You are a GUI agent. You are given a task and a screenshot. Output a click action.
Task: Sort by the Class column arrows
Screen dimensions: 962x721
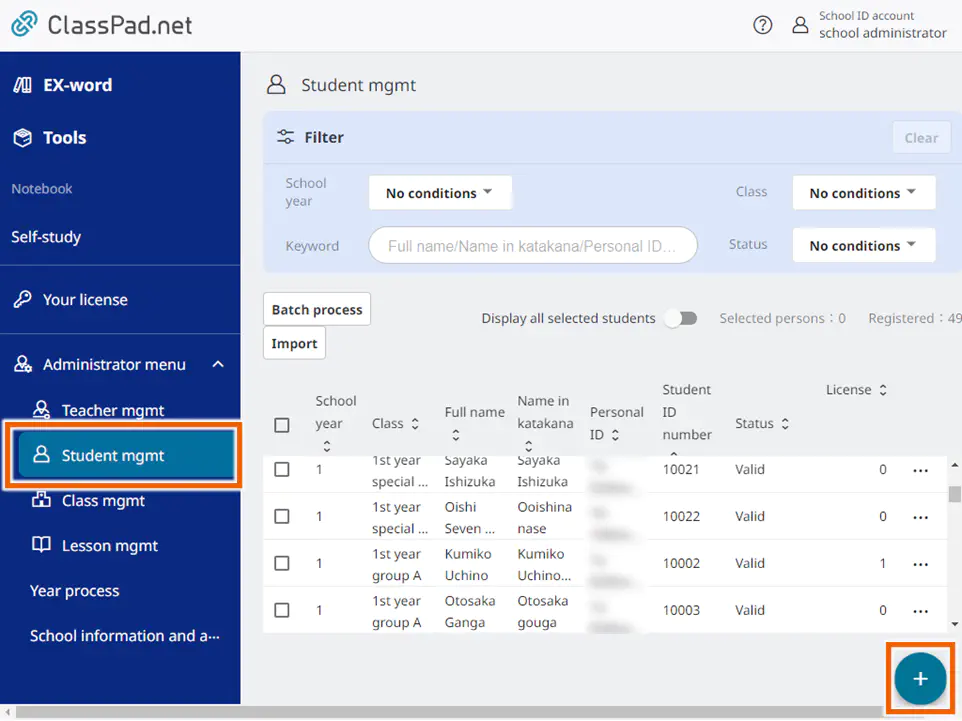tap(415, 423)
